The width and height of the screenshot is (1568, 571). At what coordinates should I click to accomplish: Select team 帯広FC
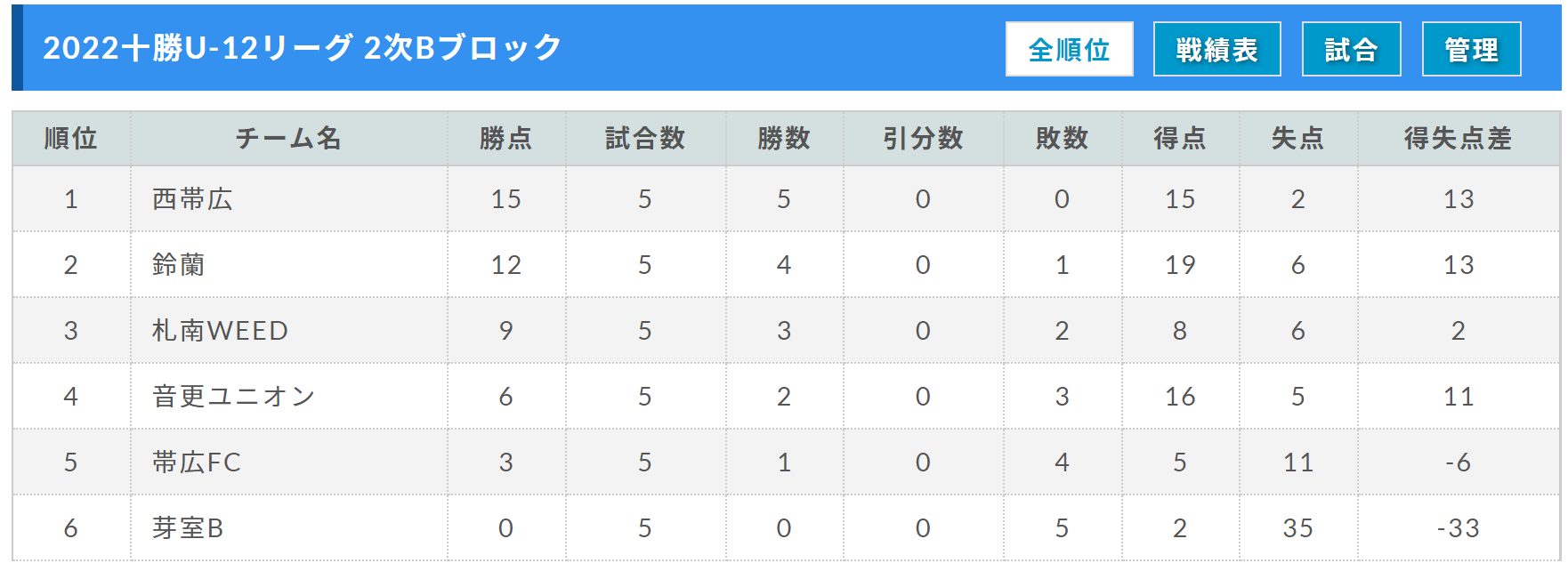tap(197, 462)
